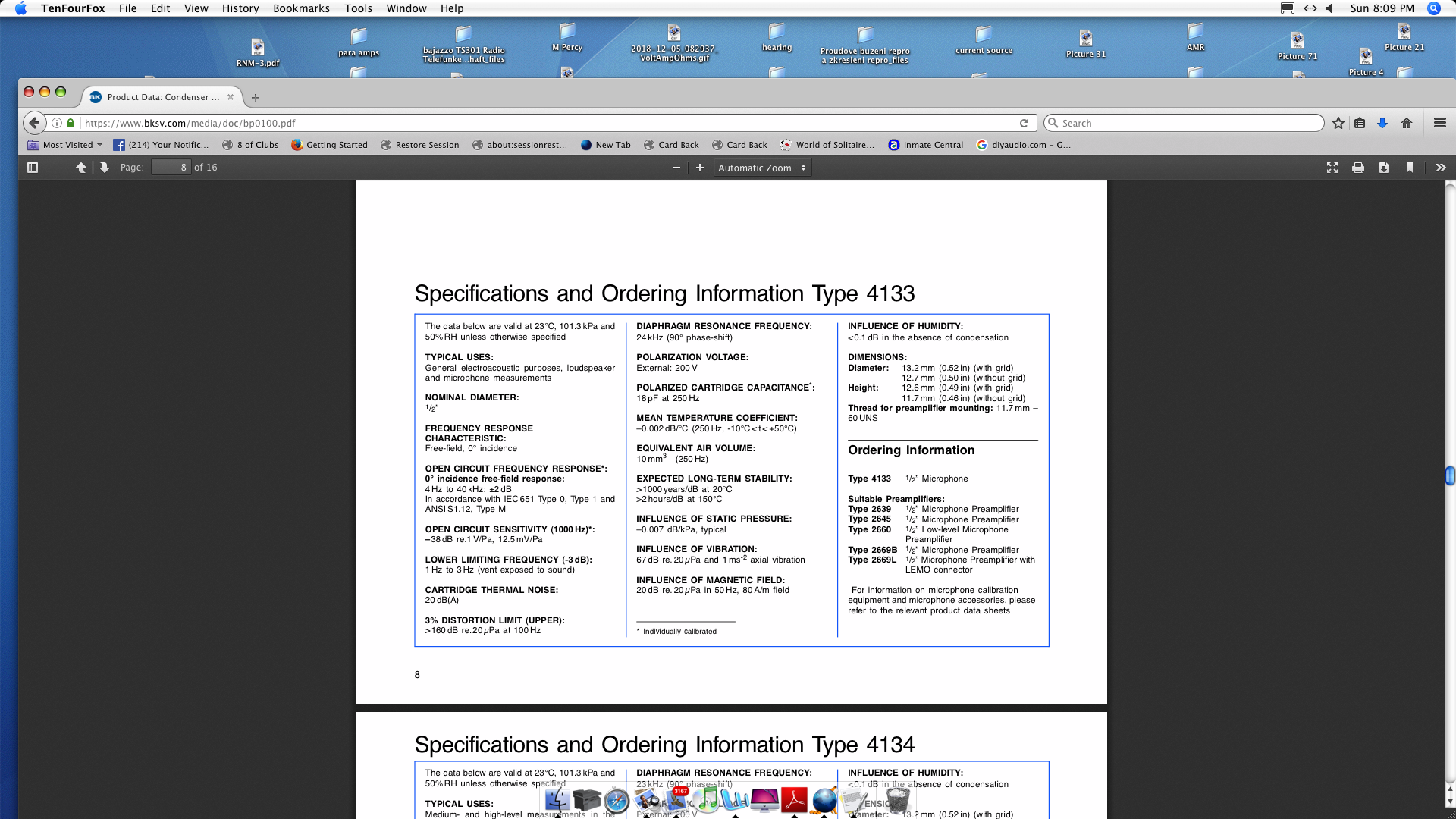Image resolution: width=1456 pixels, height=819 pixels.
Task: Click the PDF page number field
Action: (171, 168)
